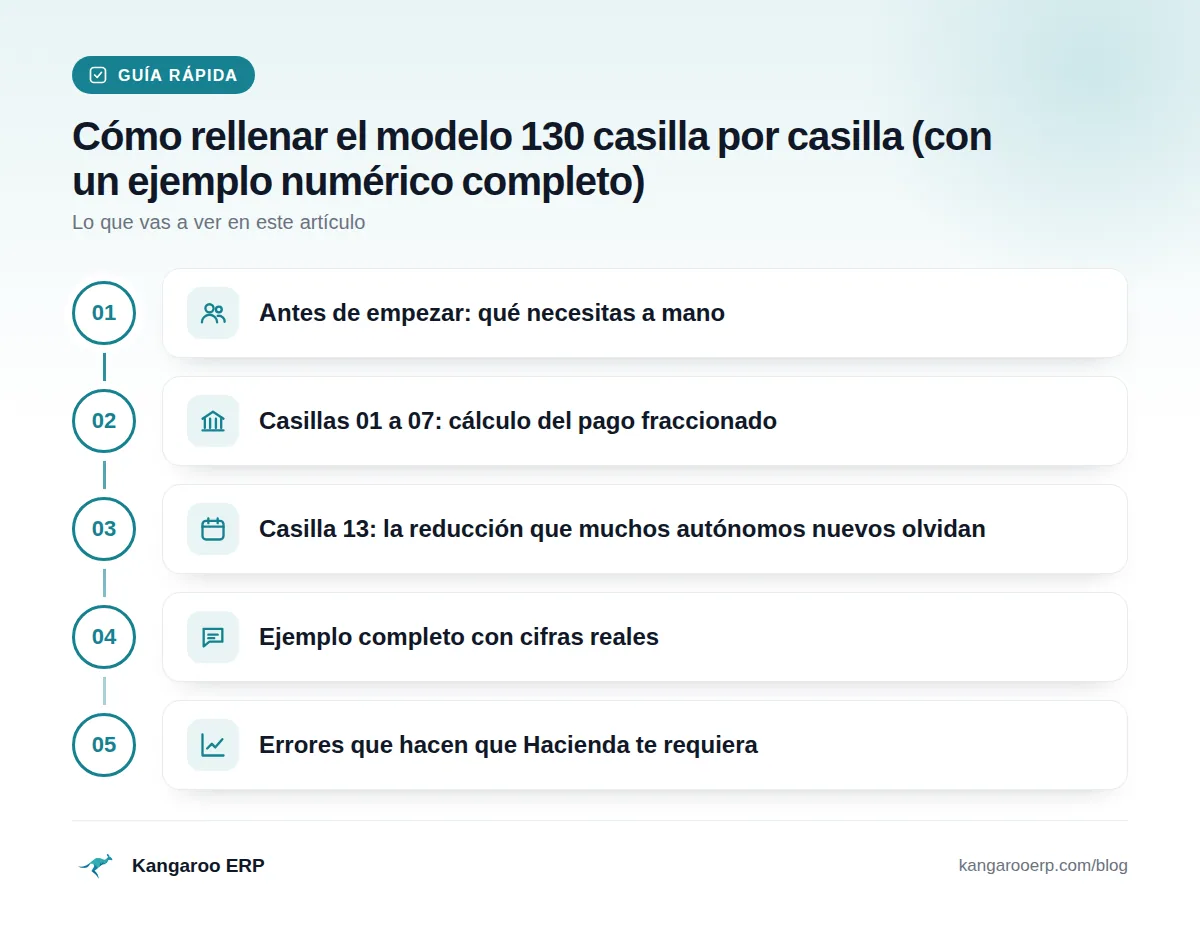
Task: Click the checkmark icon in GUÍA RÁPIDA badge
Action: [98, 75]
